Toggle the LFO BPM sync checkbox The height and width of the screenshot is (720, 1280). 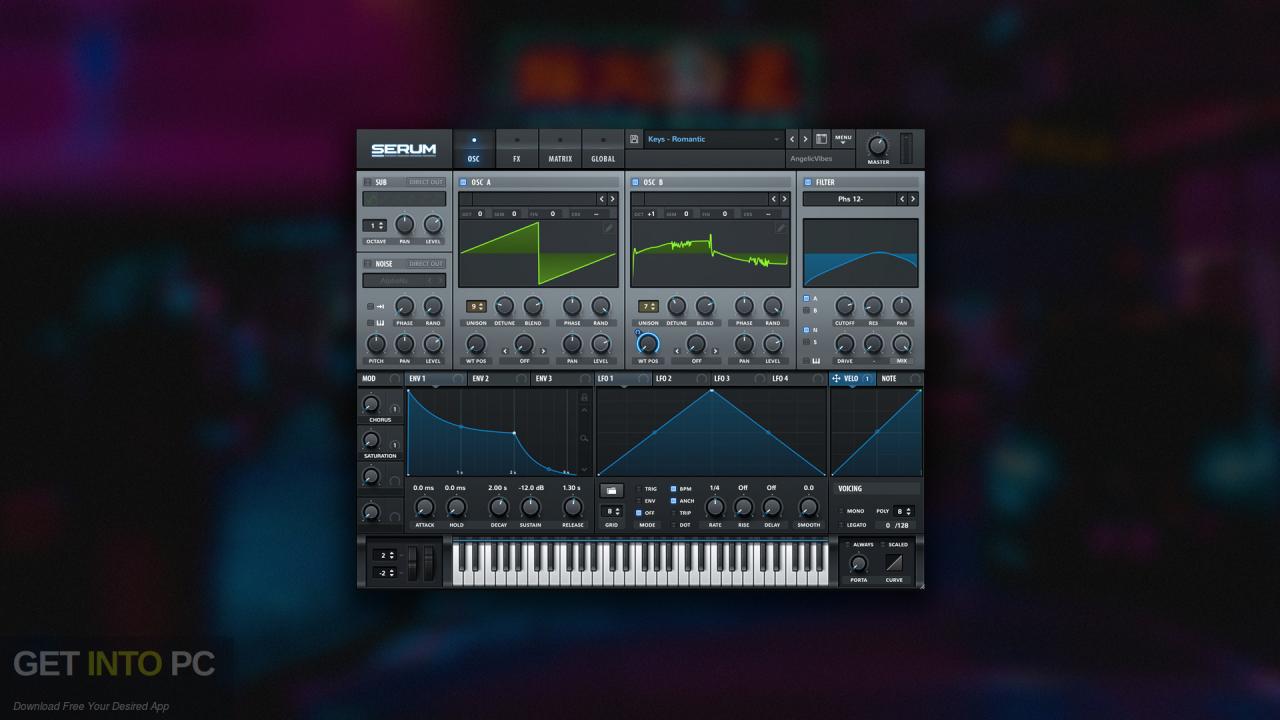tap(673, 489)
